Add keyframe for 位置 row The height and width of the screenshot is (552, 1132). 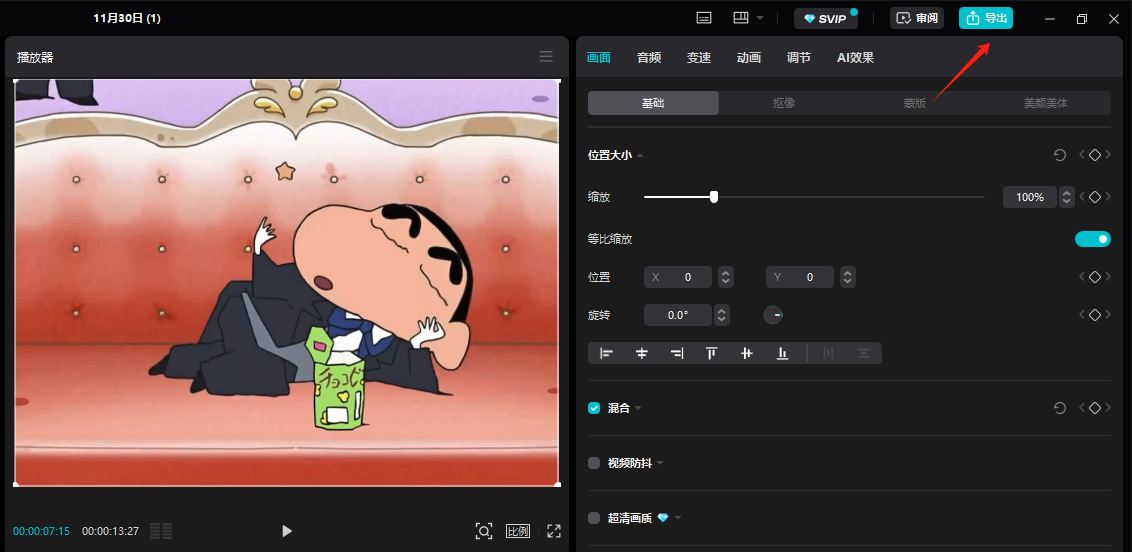click(1094, 277)
